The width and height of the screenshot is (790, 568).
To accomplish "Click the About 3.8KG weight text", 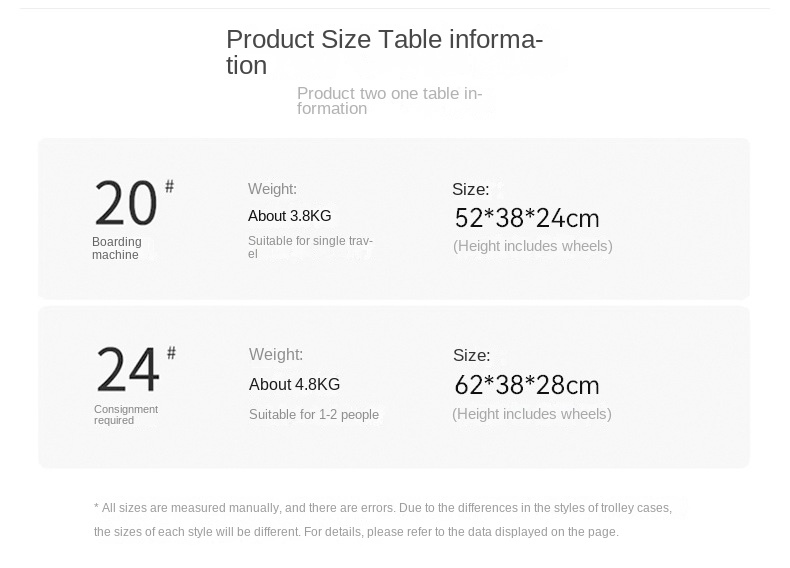I will coord(289,216).
